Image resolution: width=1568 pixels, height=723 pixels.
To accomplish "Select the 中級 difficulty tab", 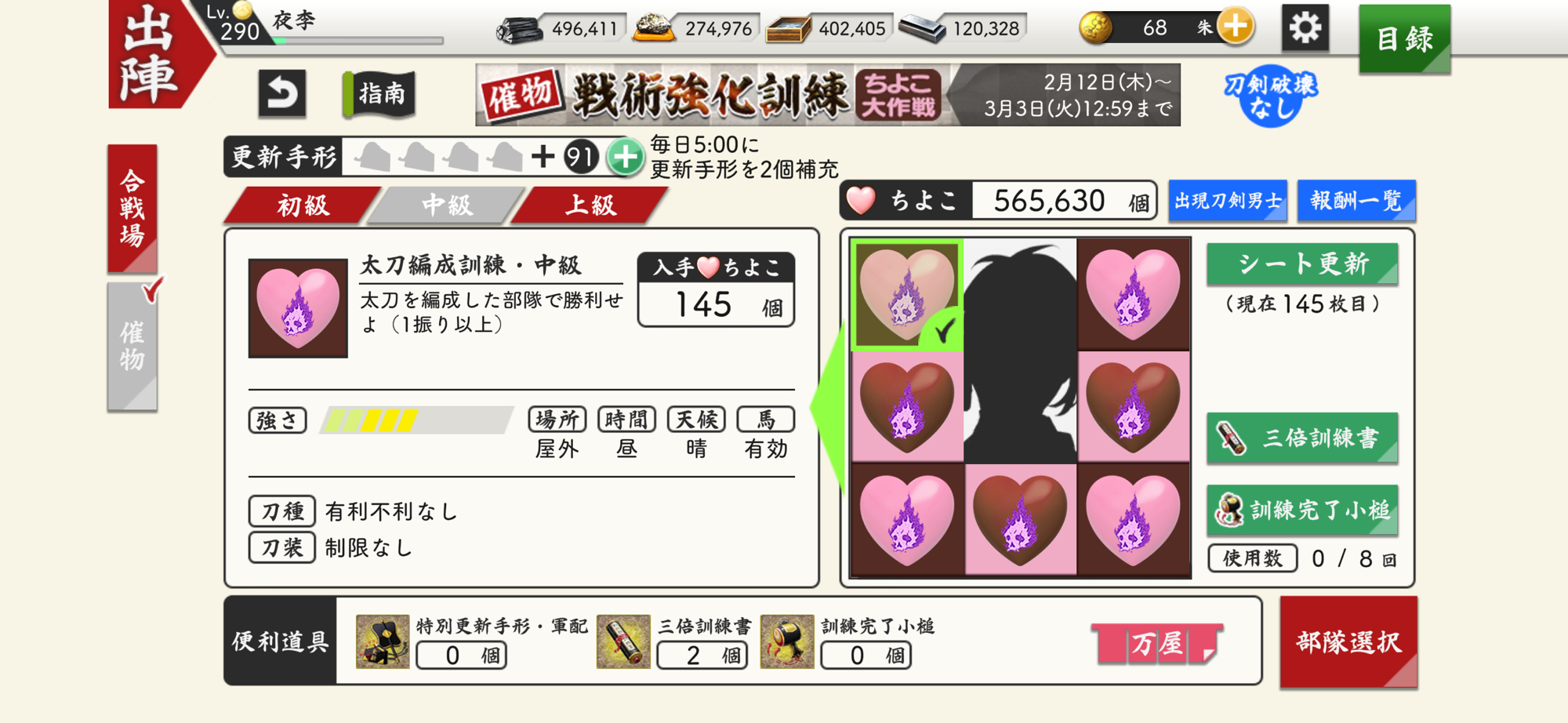I will (447, 205).
